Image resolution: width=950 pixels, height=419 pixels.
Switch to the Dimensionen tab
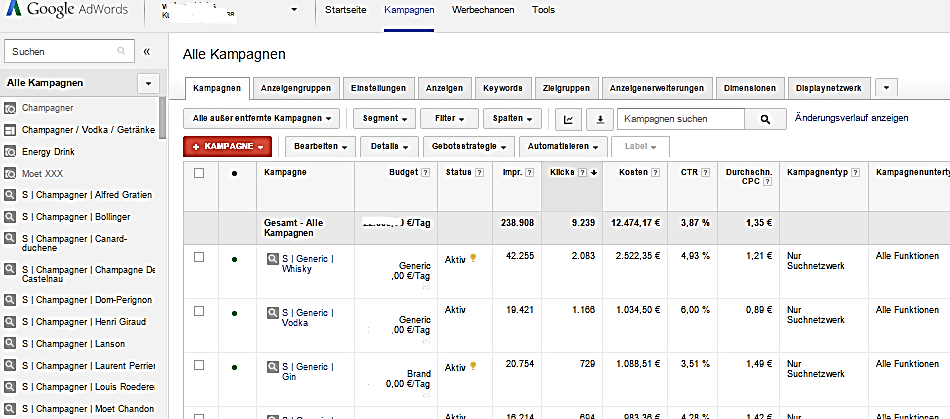(x=749, y=88)
